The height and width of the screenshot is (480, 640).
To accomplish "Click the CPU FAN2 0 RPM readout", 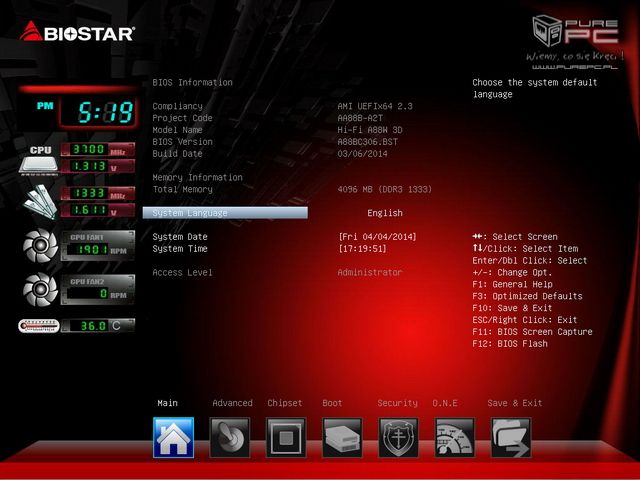I will tap(98, 290).
